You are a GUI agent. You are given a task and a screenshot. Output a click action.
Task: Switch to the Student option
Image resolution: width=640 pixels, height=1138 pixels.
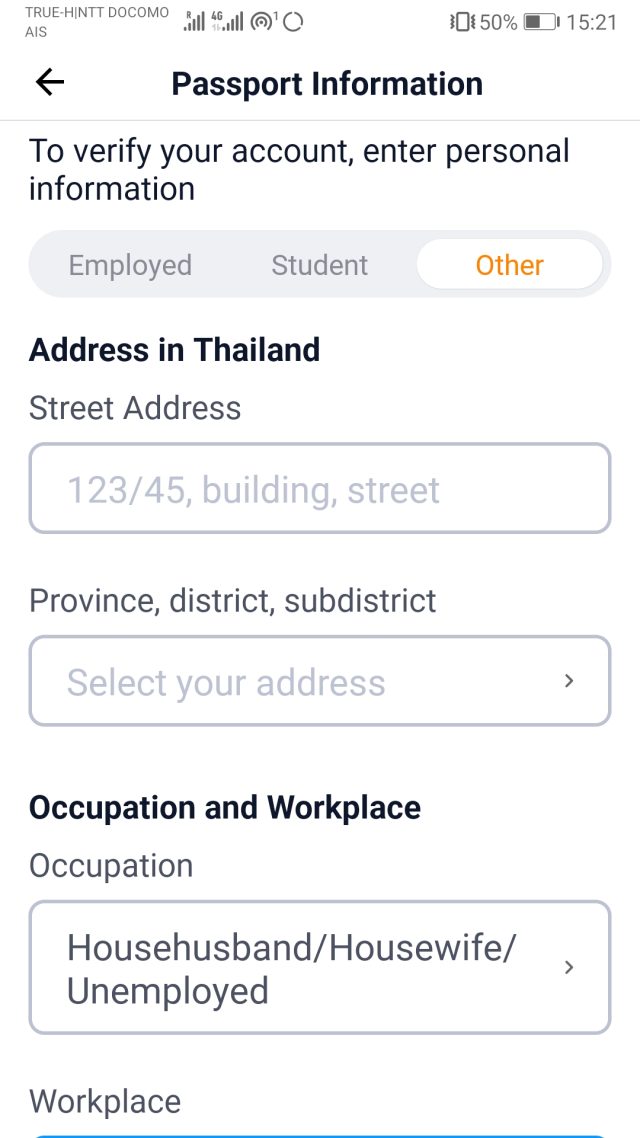click(x=320, y=265)
